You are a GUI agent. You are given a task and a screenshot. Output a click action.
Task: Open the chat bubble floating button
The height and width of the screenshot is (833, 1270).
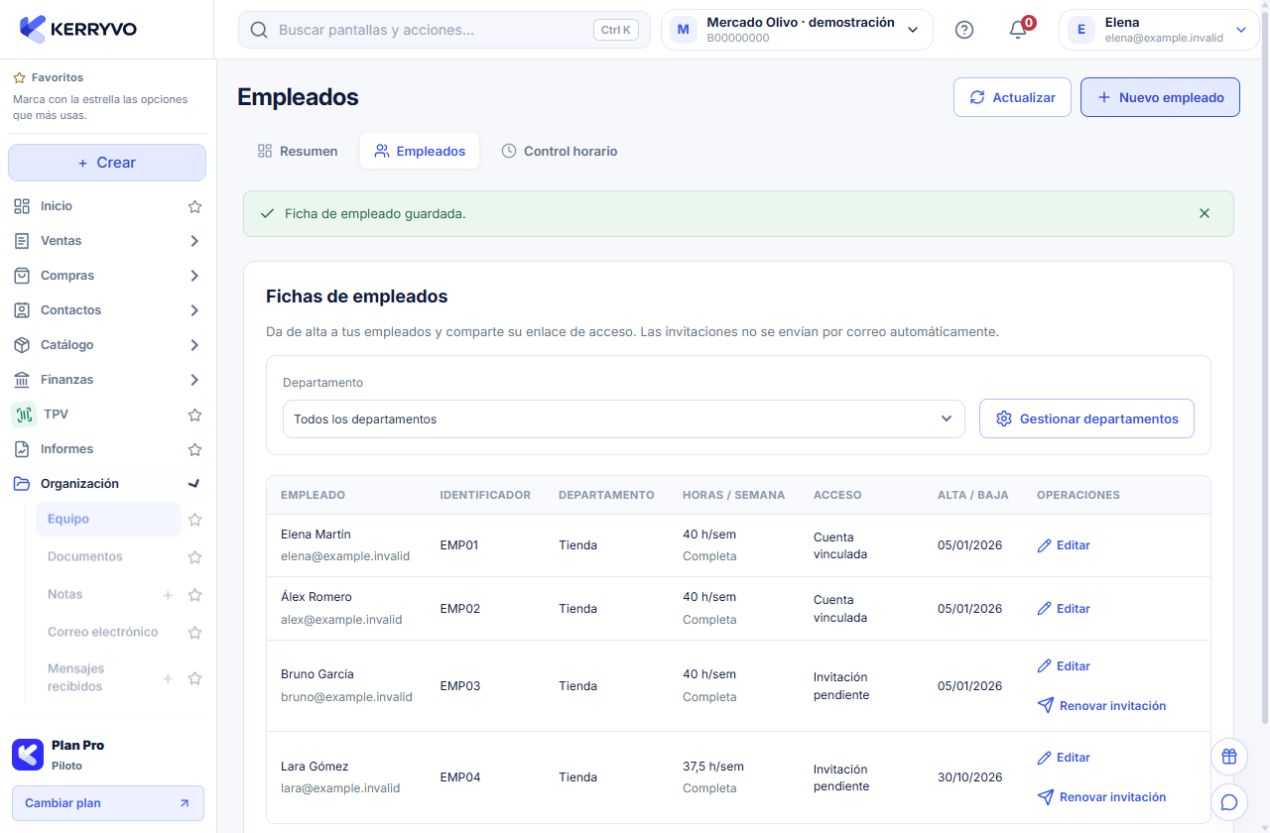point(1229,801)
